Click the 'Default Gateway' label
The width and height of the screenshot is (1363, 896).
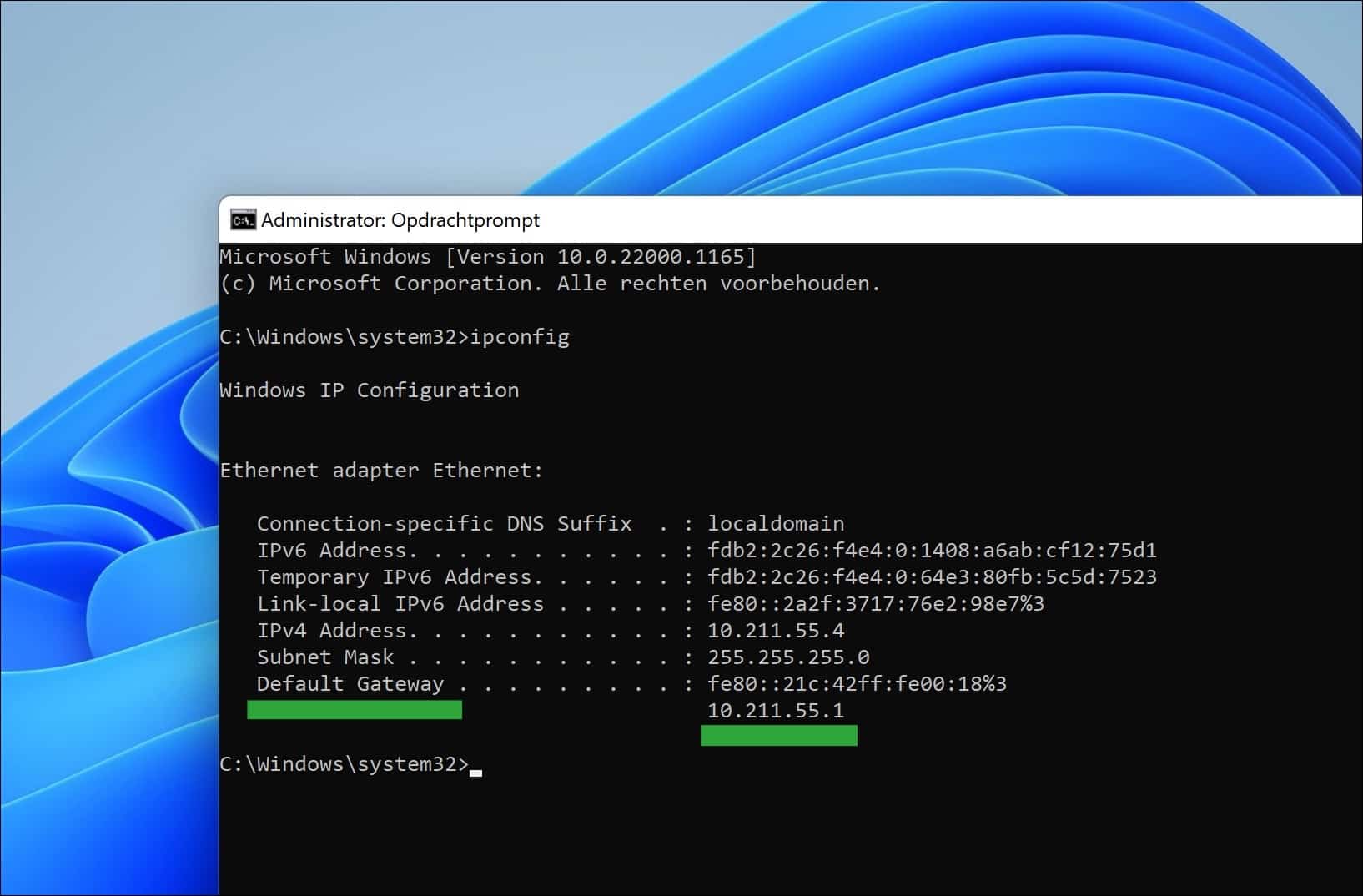350,684
